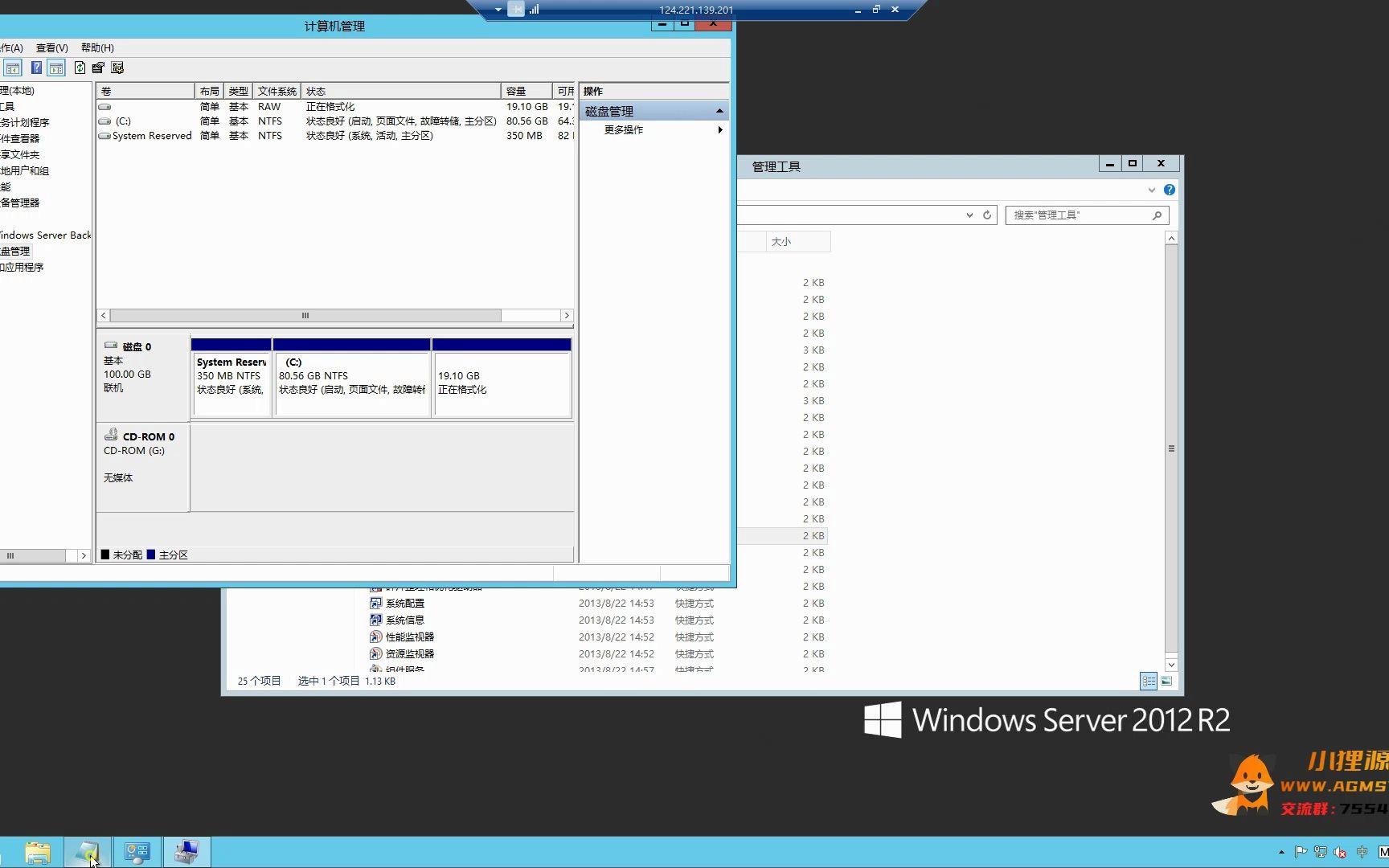
Task: Open the Resource Monitor shortcut (资源监视器)
Action: pos(410,654)
